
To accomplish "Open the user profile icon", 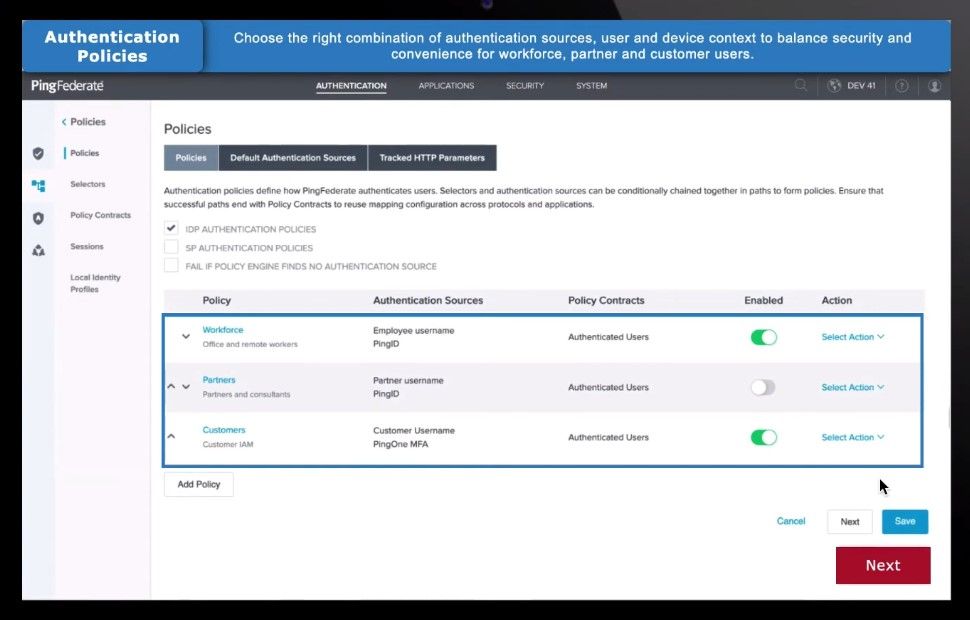I will tap(935, 86).
